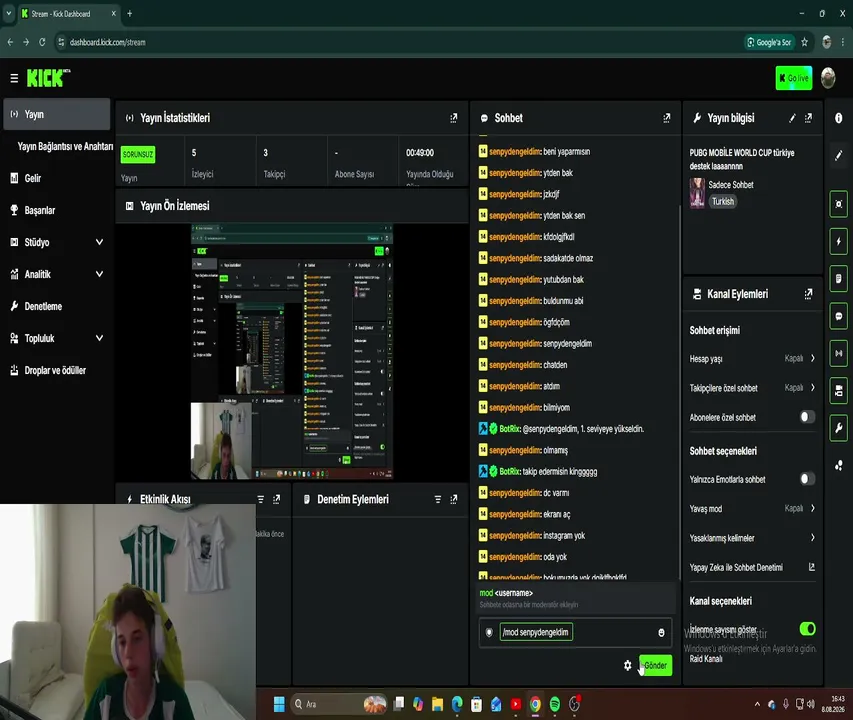Open OBS Studio from the taskbar
Viewport: 853px width, 720px height.
click(574, 704)
